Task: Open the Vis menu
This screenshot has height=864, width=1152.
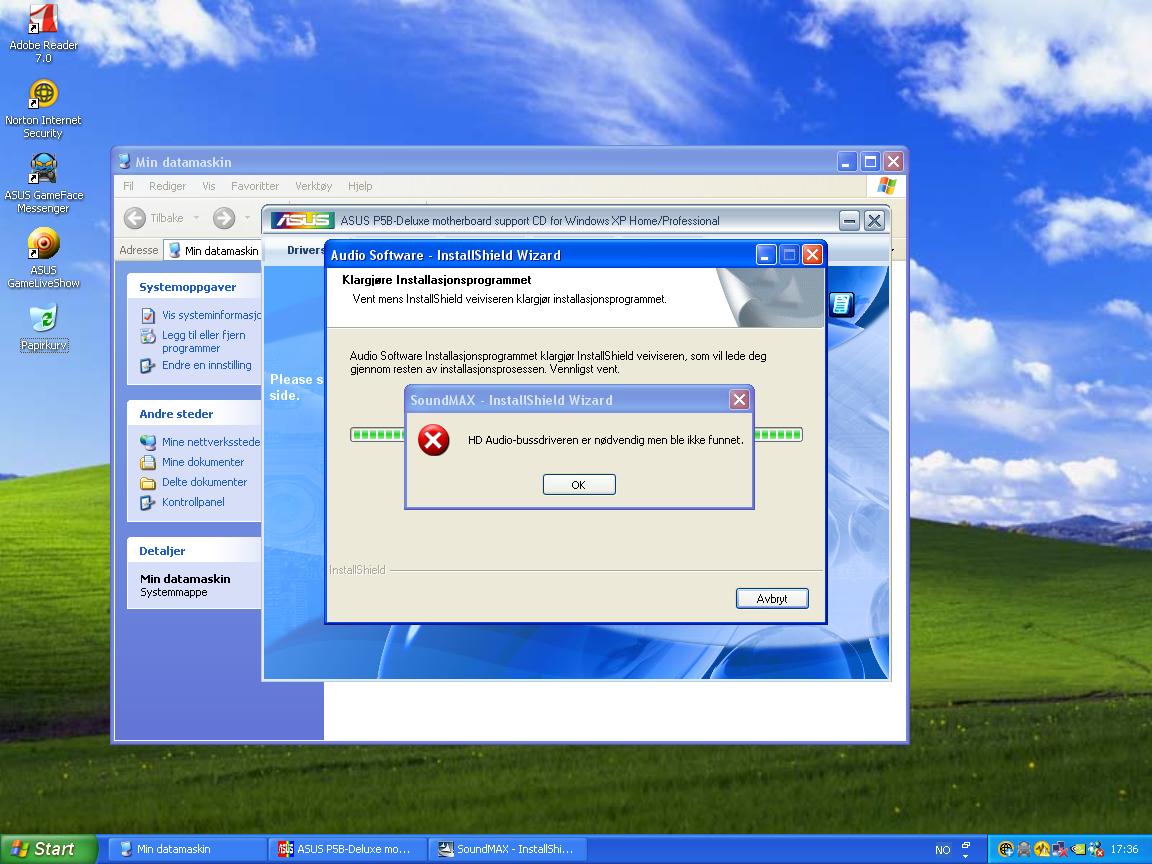Action: pos(209,186)
